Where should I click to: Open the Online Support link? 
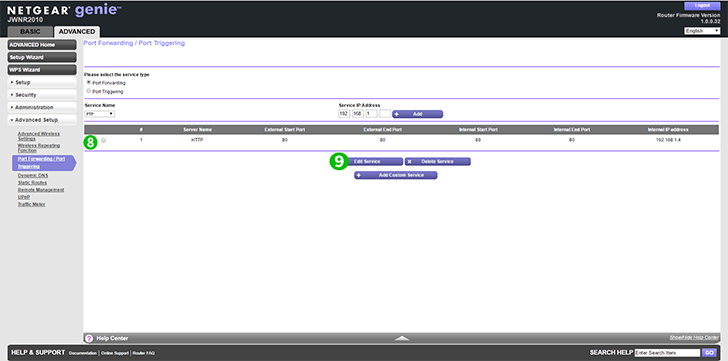[115, 353]
